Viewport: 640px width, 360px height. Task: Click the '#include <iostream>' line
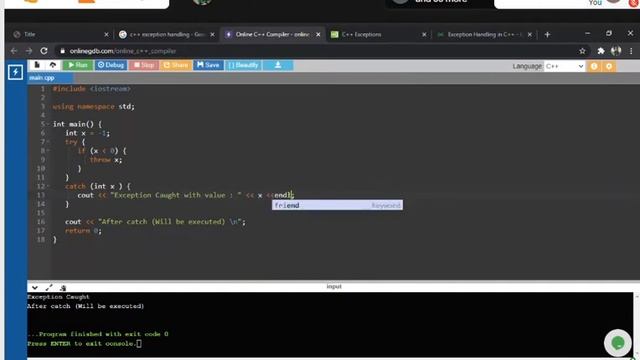coord(91,89)
